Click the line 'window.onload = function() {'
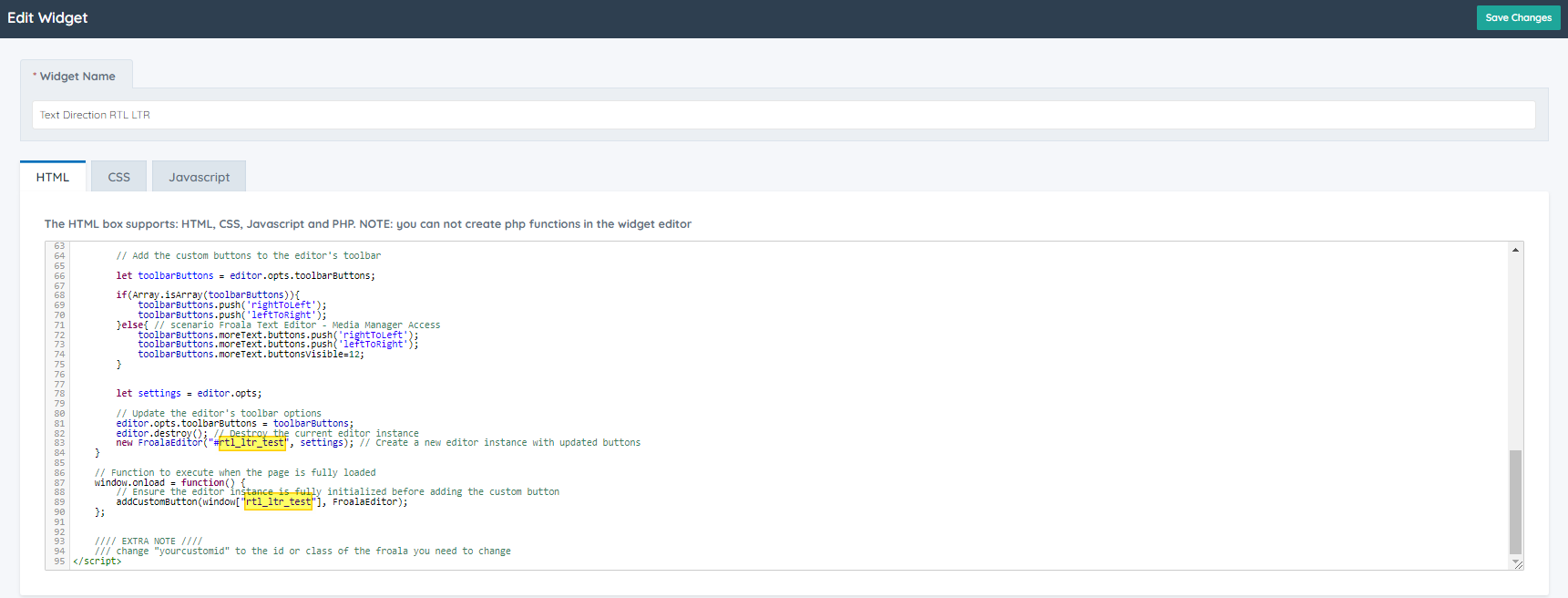The image size is (1568, 598). point(169,482)
